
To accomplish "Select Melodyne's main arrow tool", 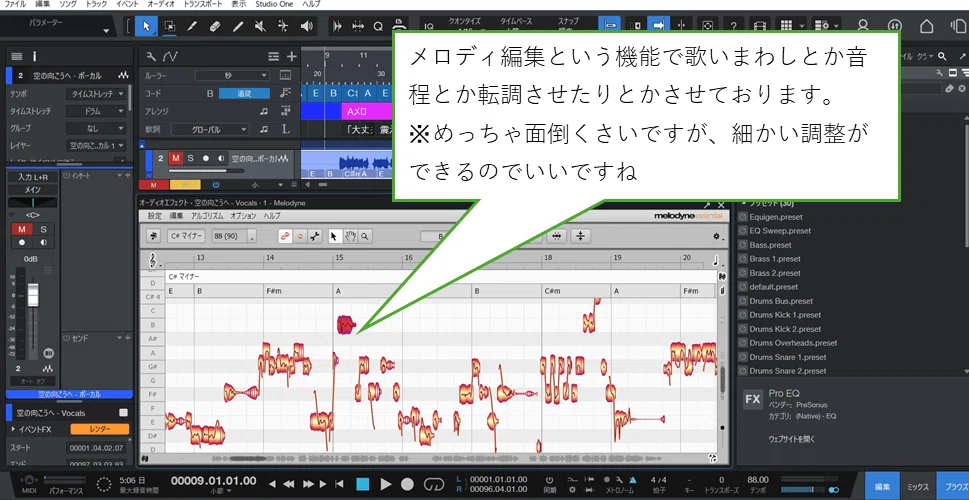I will 335,235.
